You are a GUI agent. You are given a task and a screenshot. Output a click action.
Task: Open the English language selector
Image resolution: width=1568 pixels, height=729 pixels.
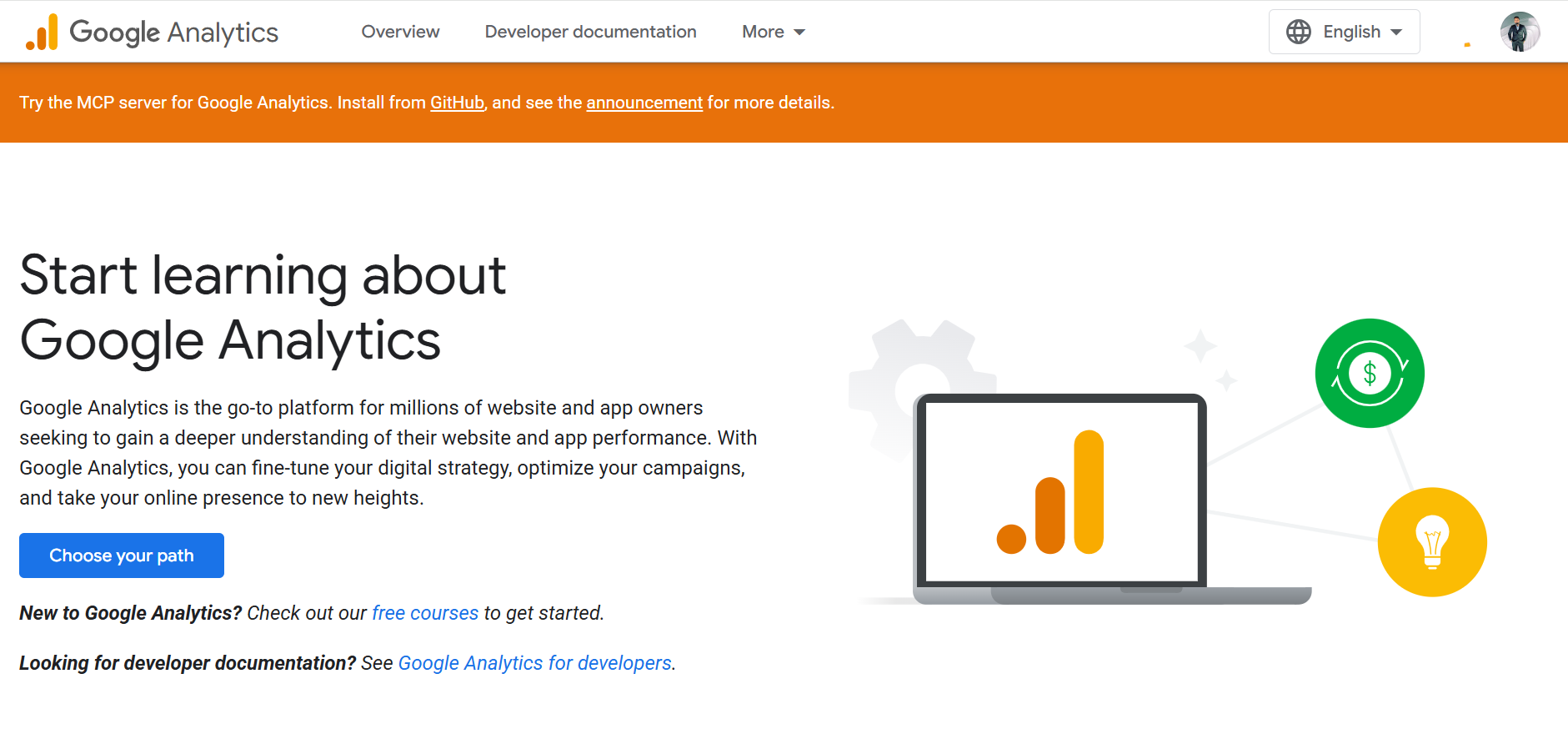[1351, 32]
